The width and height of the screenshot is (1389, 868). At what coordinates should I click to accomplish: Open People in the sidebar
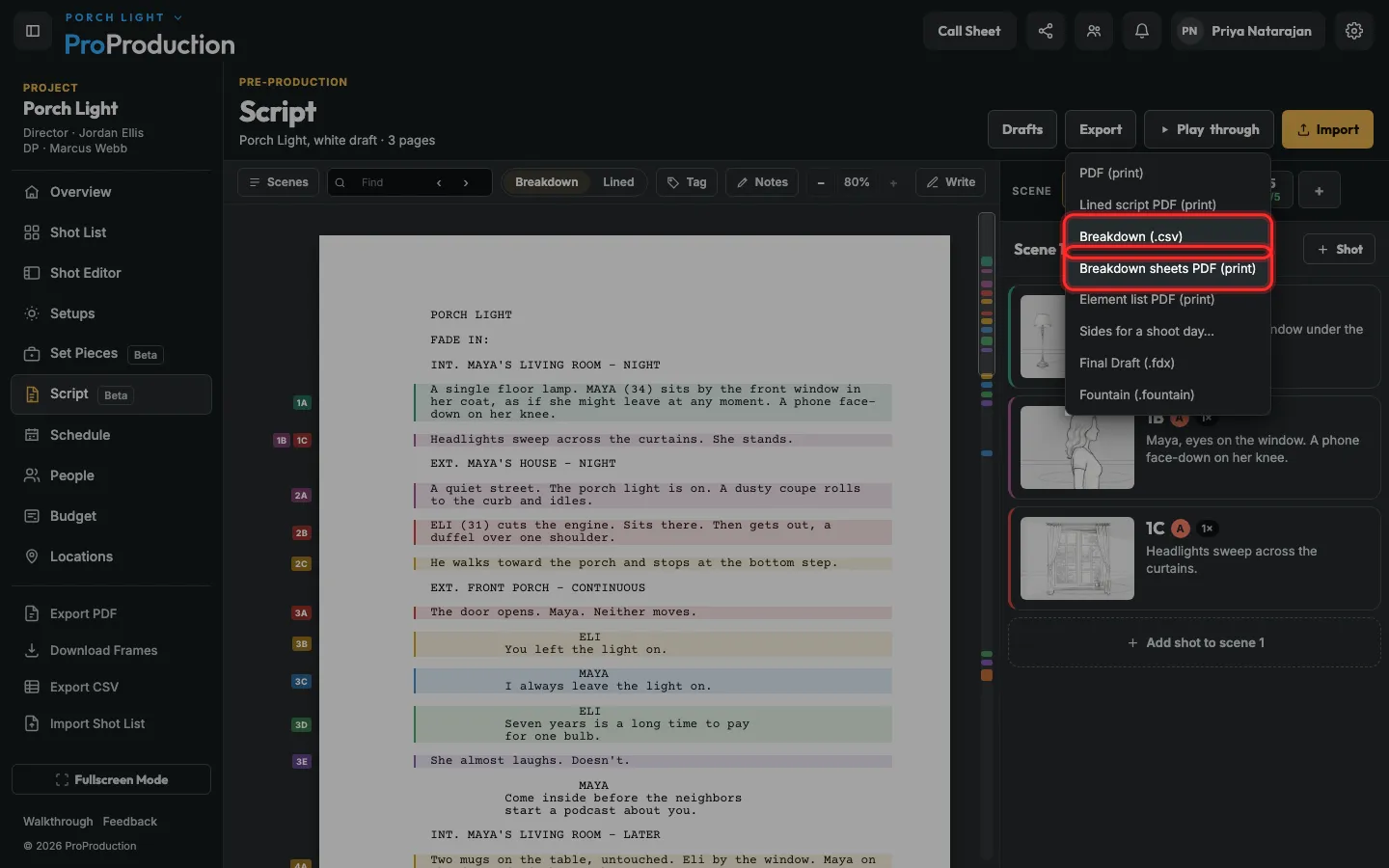pos(112,475)
